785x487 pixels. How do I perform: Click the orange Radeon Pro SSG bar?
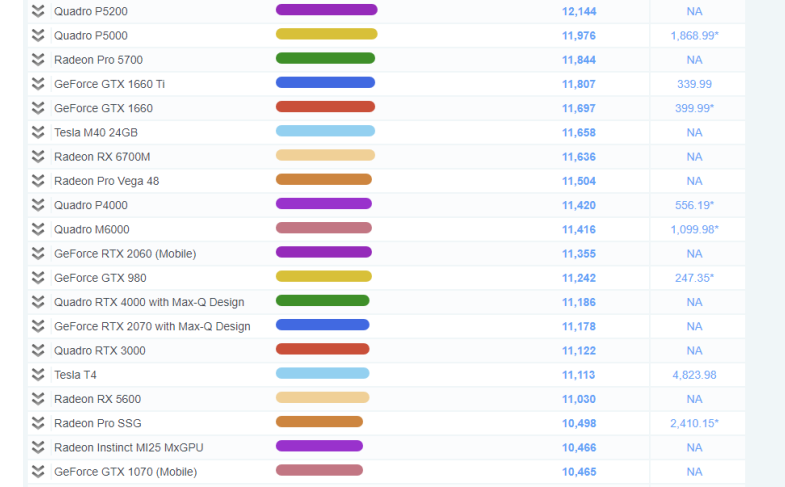click(x=319, y=421)
